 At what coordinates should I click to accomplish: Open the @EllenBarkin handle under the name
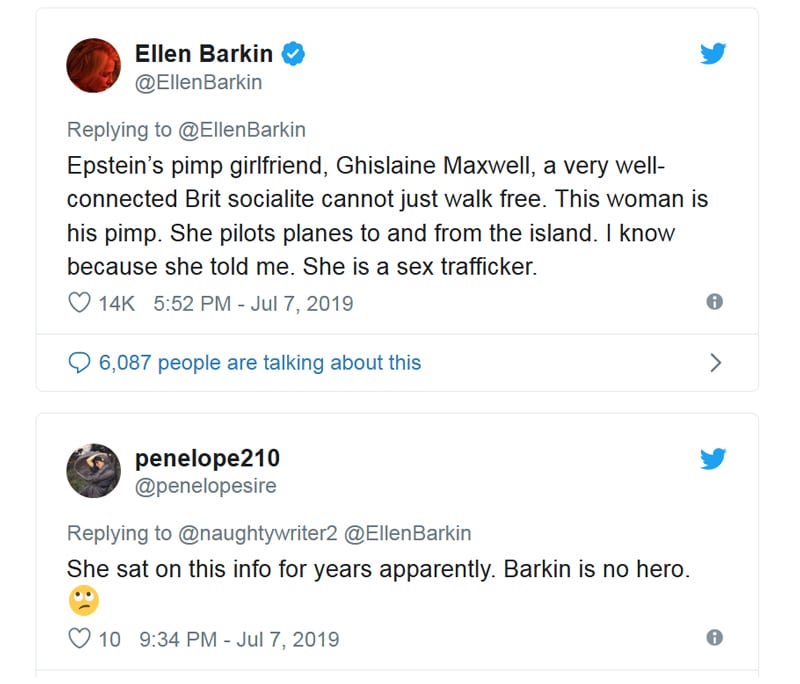198,83
